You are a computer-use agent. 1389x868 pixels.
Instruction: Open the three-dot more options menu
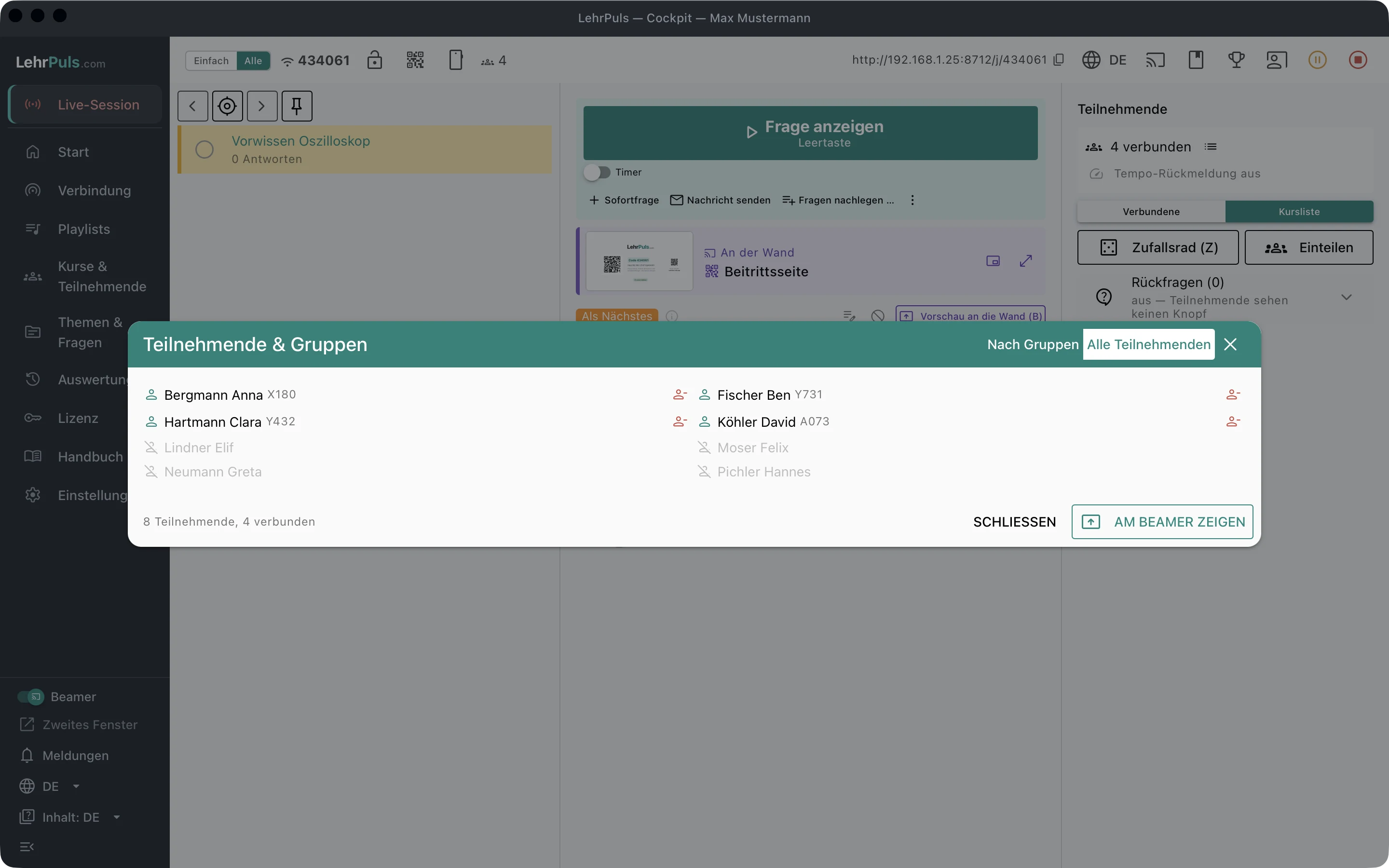coord(912,200)
